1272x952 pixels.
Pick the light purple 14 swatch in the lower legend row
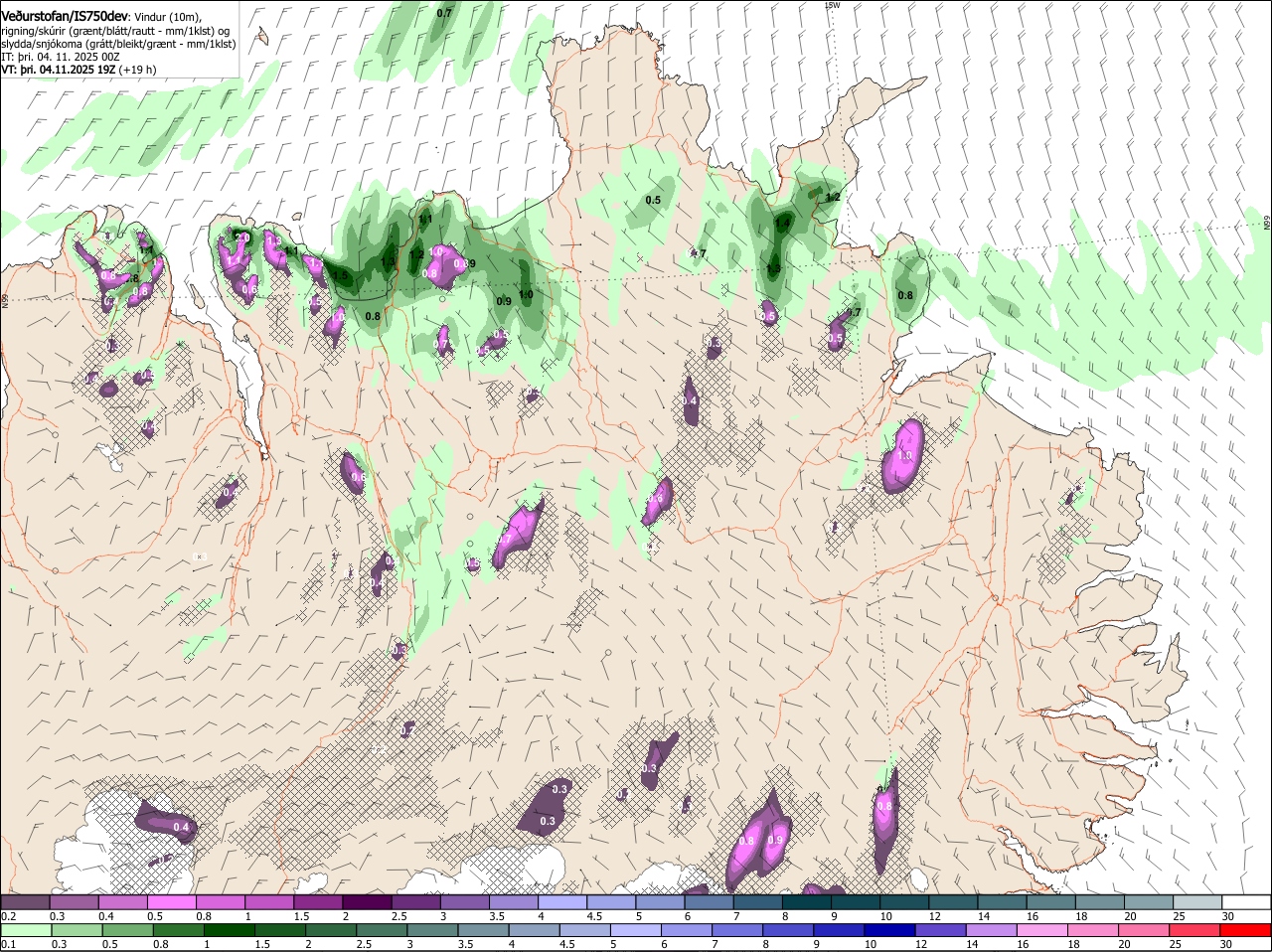993,929
